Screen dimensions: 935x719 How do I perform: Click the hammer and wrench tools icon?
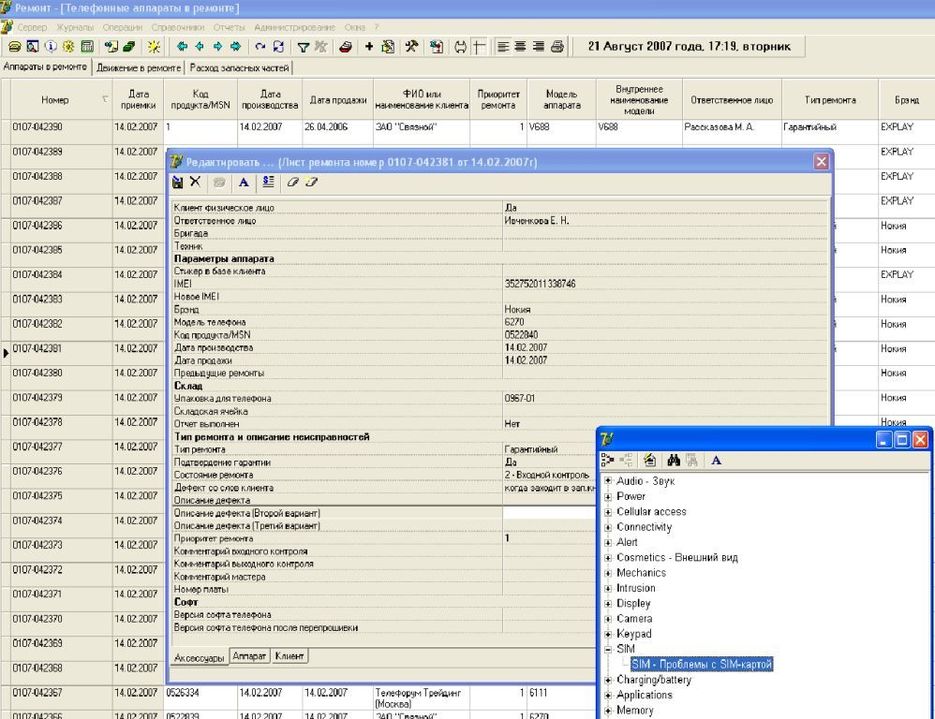411,47
